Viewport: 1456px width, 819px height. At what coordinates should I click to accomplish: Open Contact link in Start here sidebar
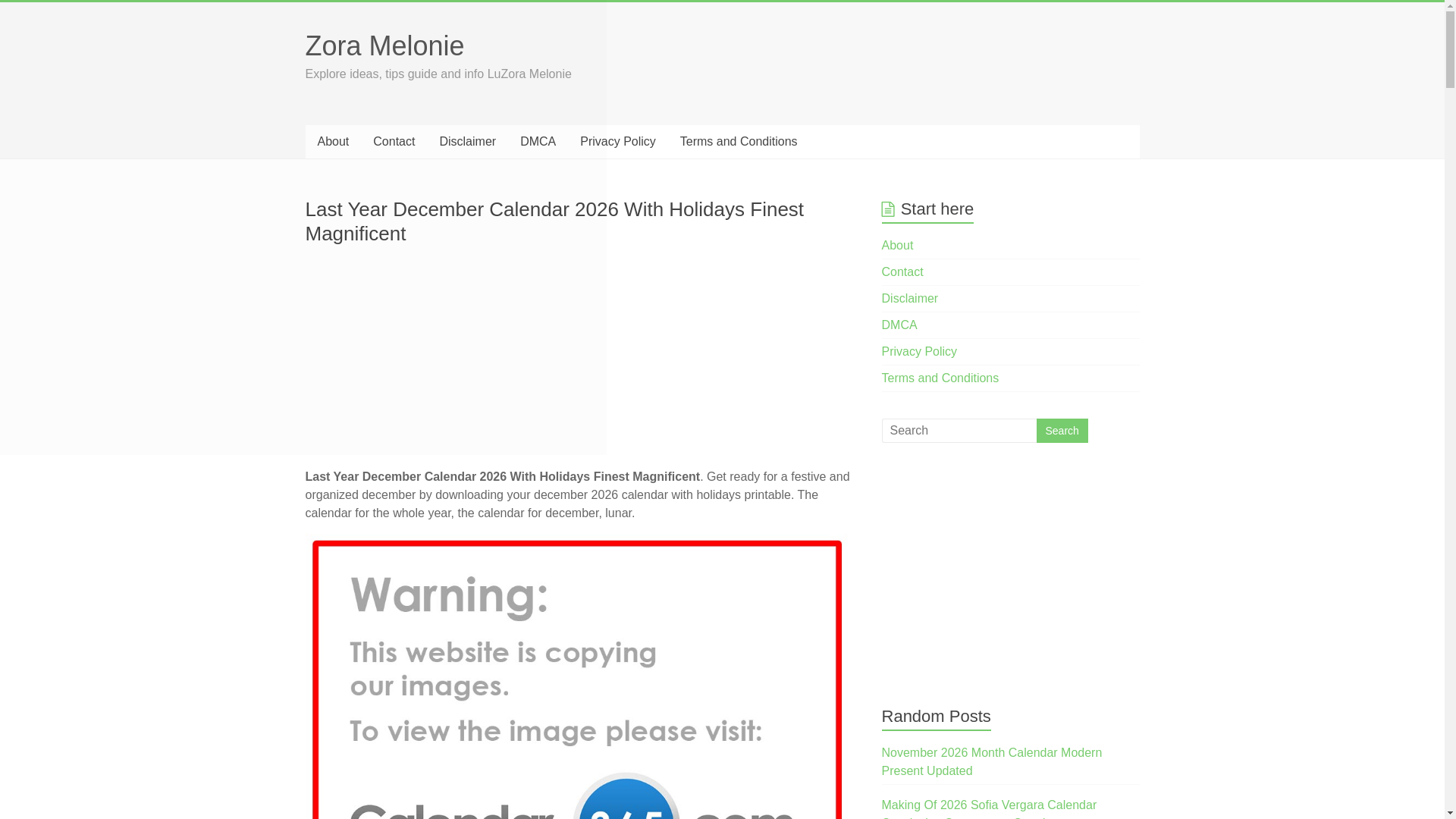902,272
